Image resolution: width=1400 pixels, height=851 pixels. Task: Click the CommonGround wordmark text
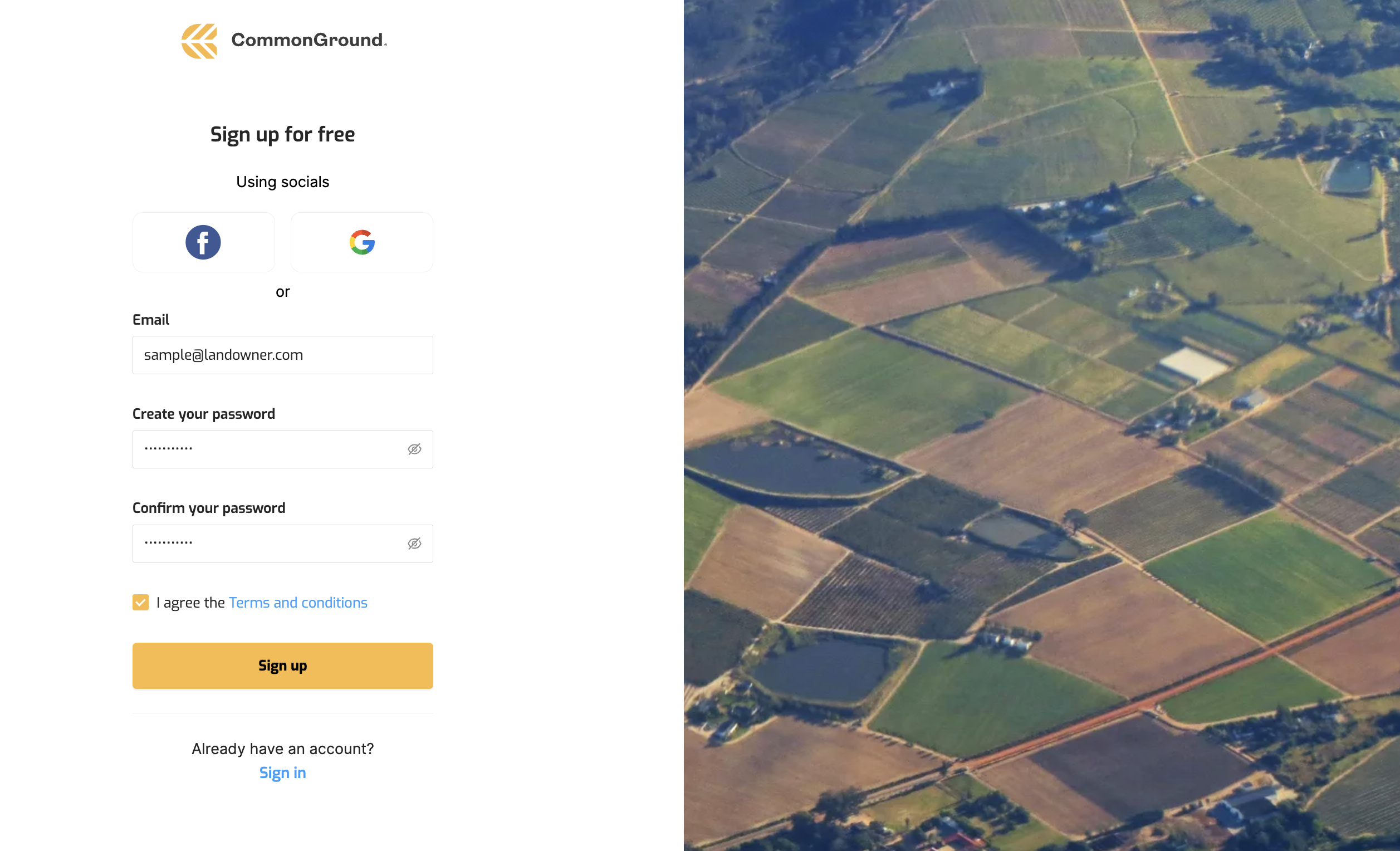309,40
